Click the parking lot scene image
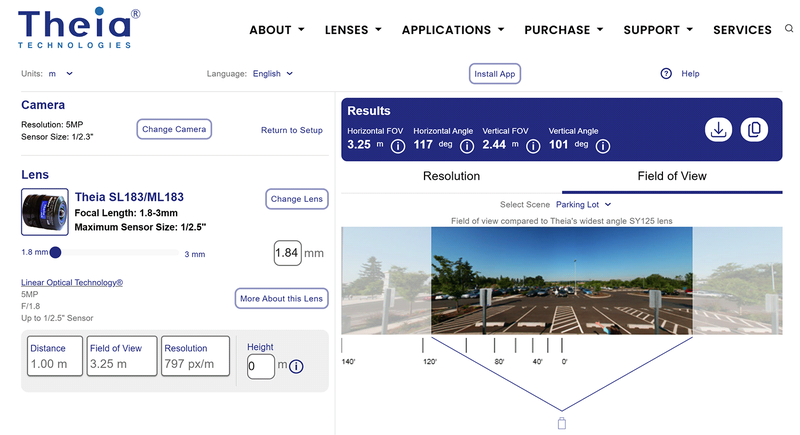This screenshot has width=800, height=435. pyautogui.click(x=562, y=280)
